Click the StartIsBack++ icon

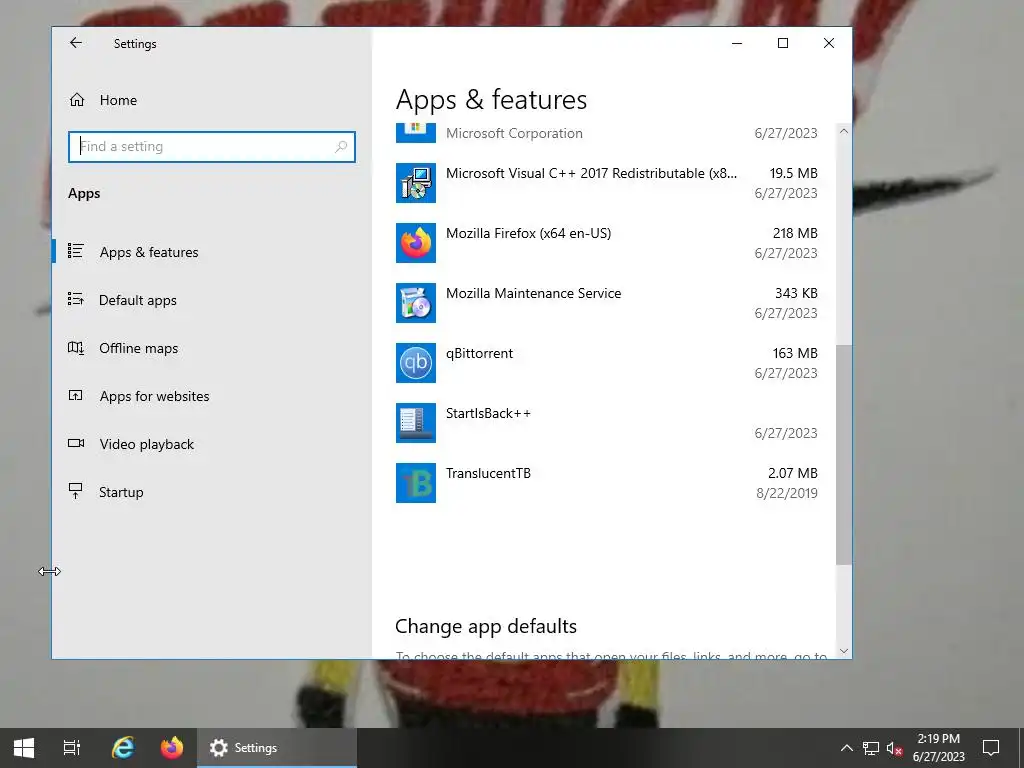(416, 423)
